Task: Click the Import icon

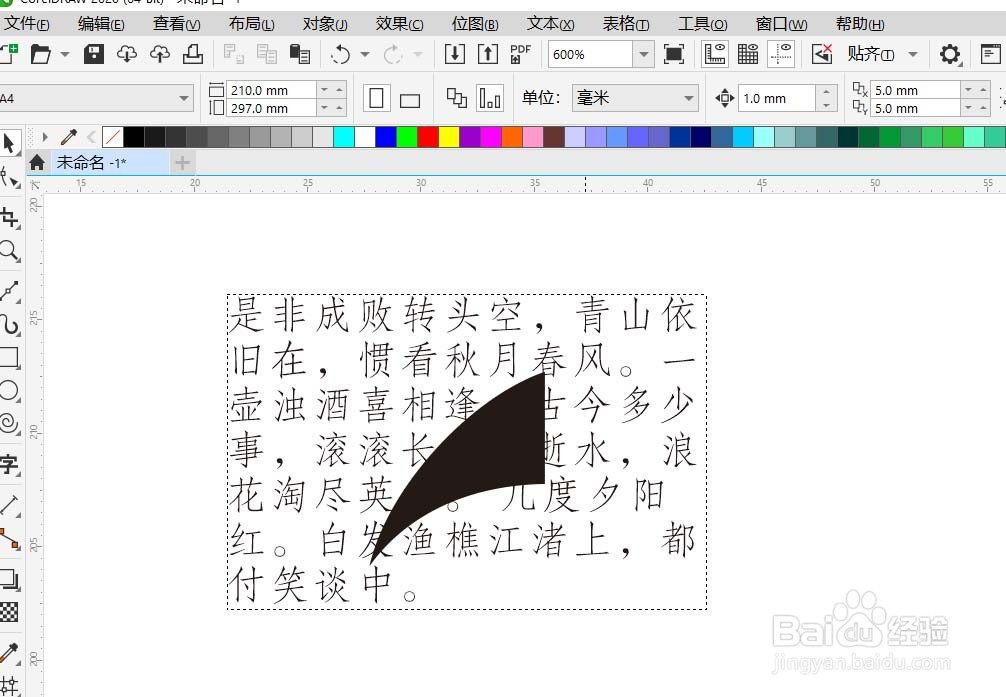Action: [x=455, y=54]
